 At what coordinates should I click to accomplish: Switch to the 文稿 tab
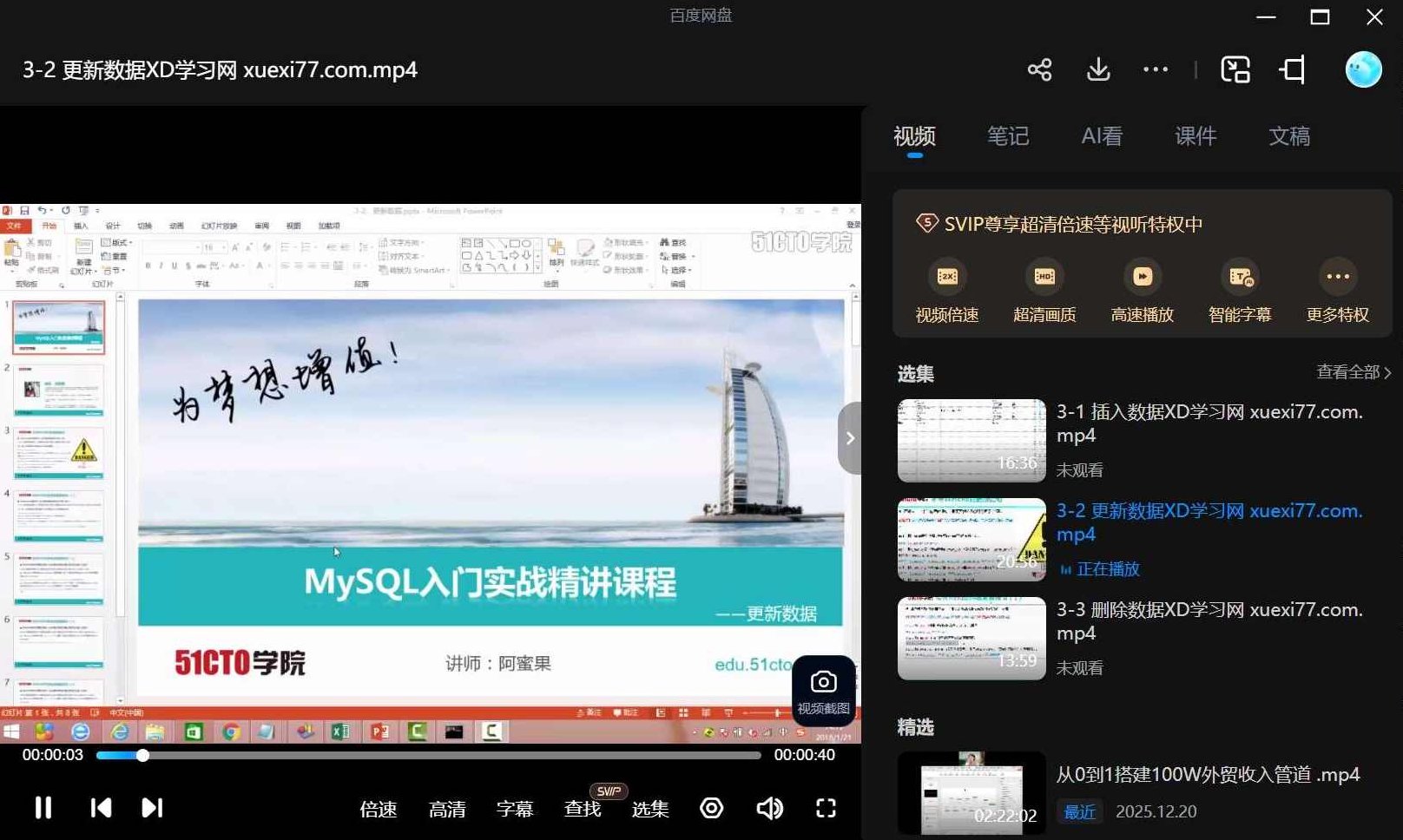pyautogui.click(x=1289, y=136)
